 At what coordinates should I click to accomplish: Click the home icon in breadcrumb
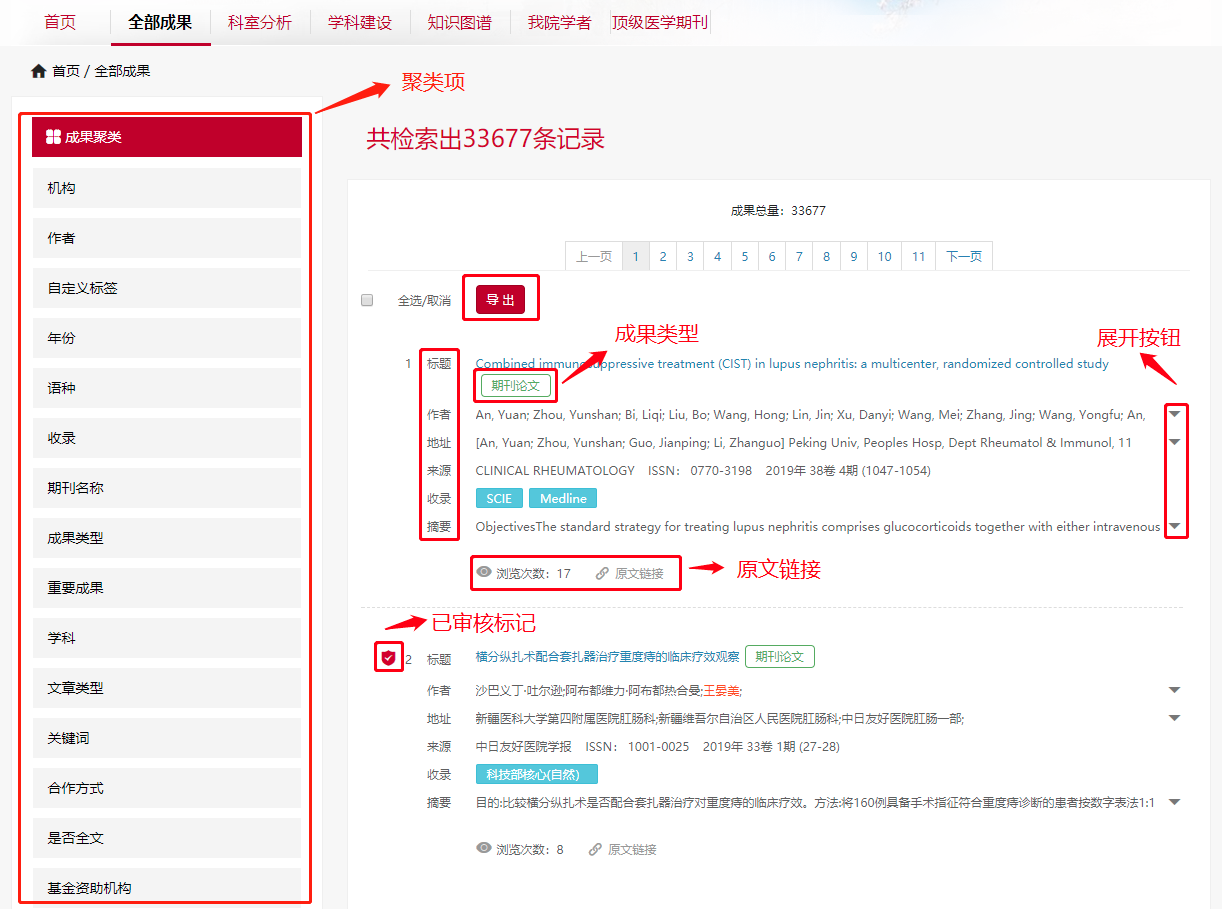click(x=39, y=71)
